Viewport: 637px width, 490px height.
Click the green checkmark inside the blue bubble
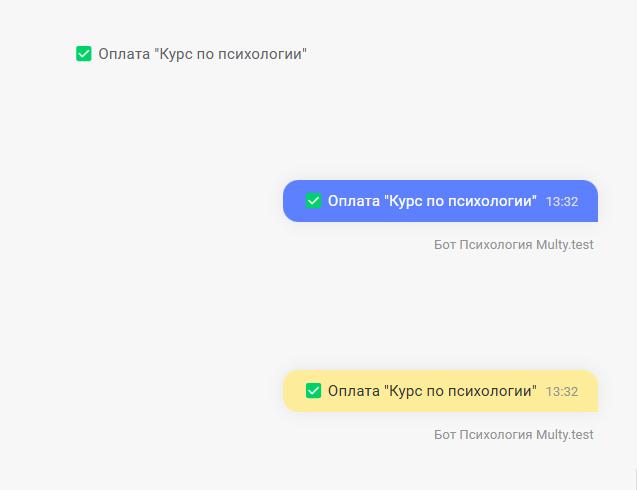point(313,201)
